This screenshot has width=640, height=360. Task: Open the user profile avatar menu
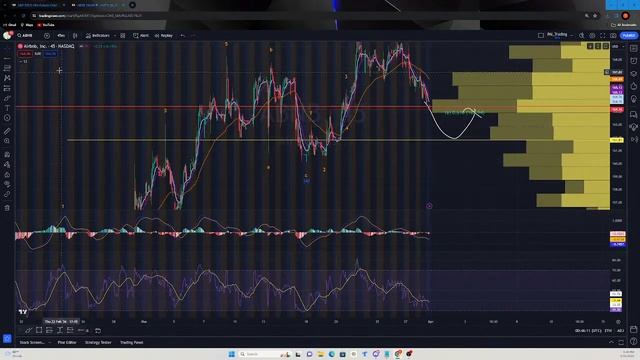(x=7, y=36)
